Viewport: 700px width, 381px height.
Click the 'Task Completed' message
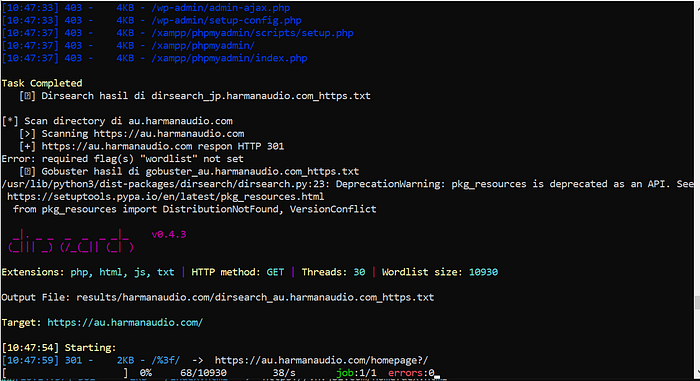point(42,84)
